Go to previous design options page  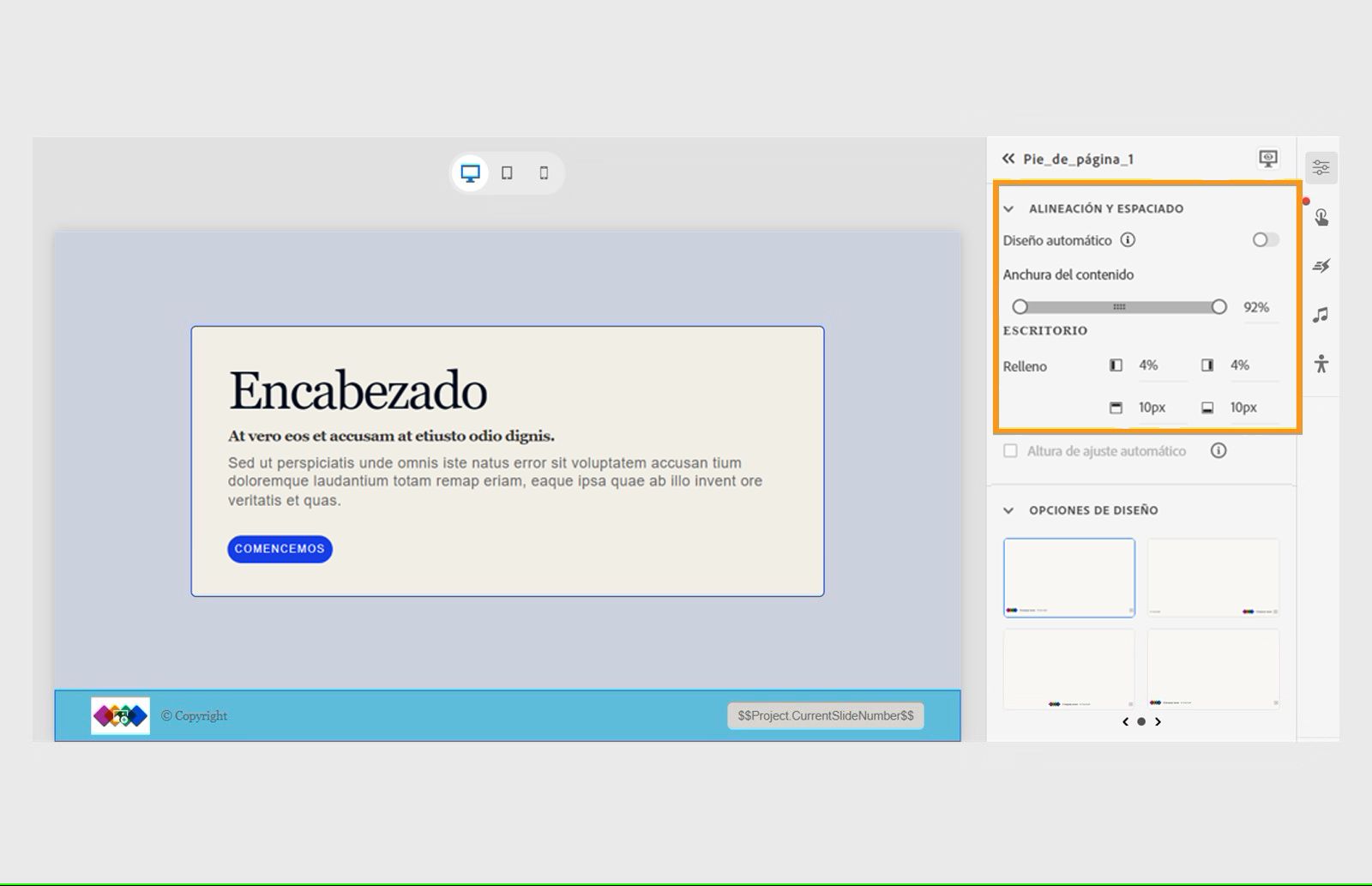pos(1125,721)
